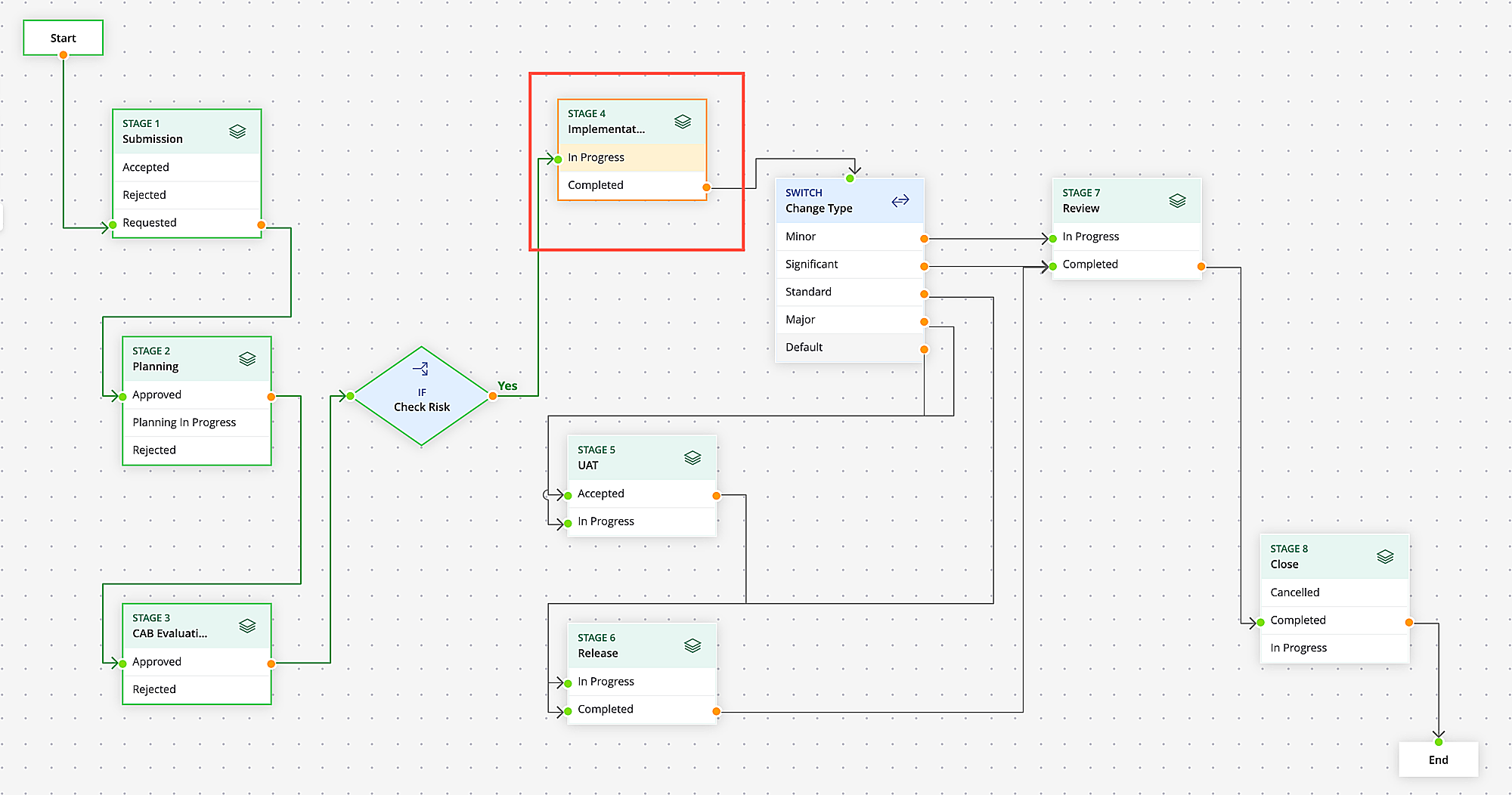Select the Start node
The image size is (1512, 795).
63,37
